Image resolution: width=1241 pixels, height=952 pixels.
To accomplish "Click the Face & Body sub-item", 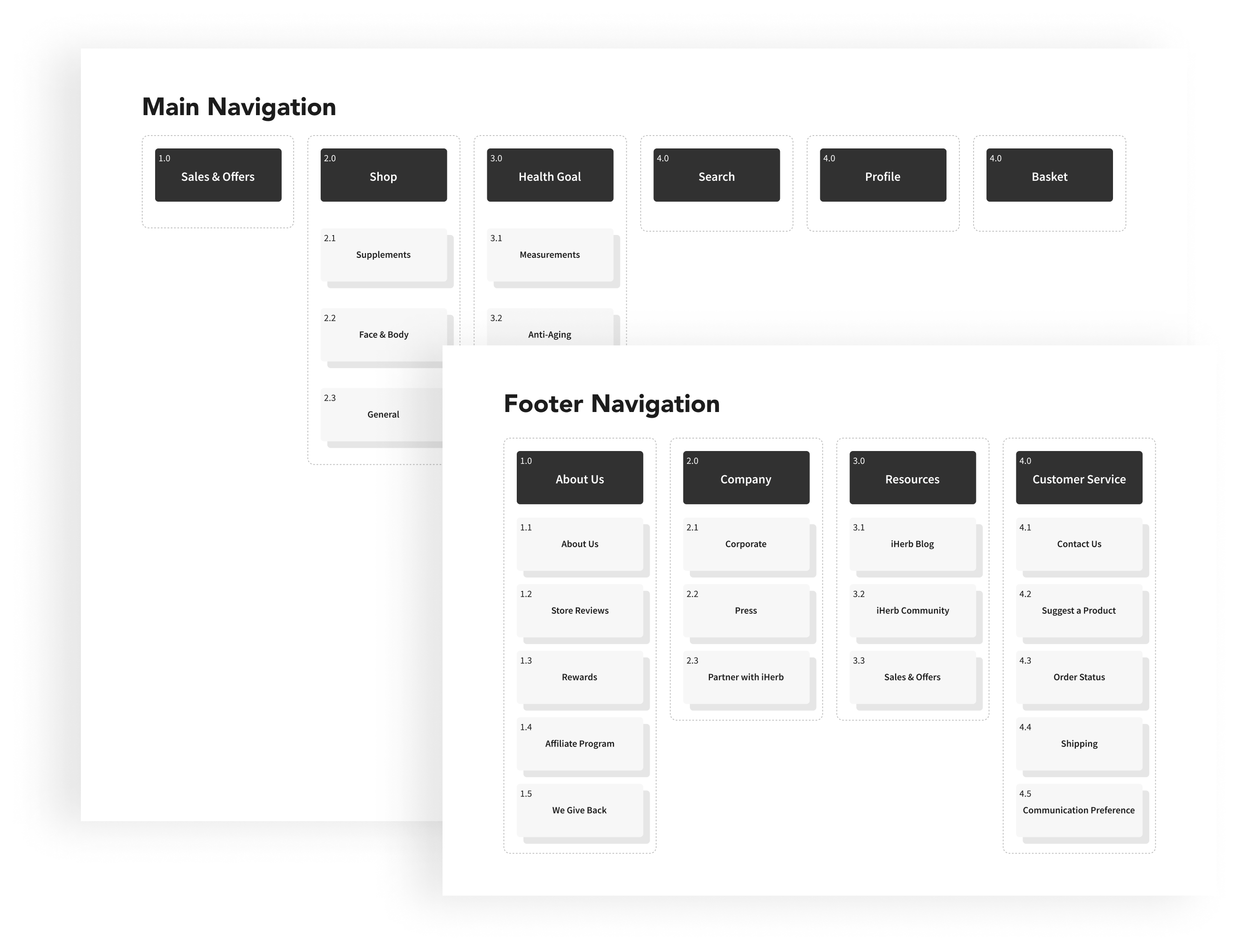I will click(384, 334).
